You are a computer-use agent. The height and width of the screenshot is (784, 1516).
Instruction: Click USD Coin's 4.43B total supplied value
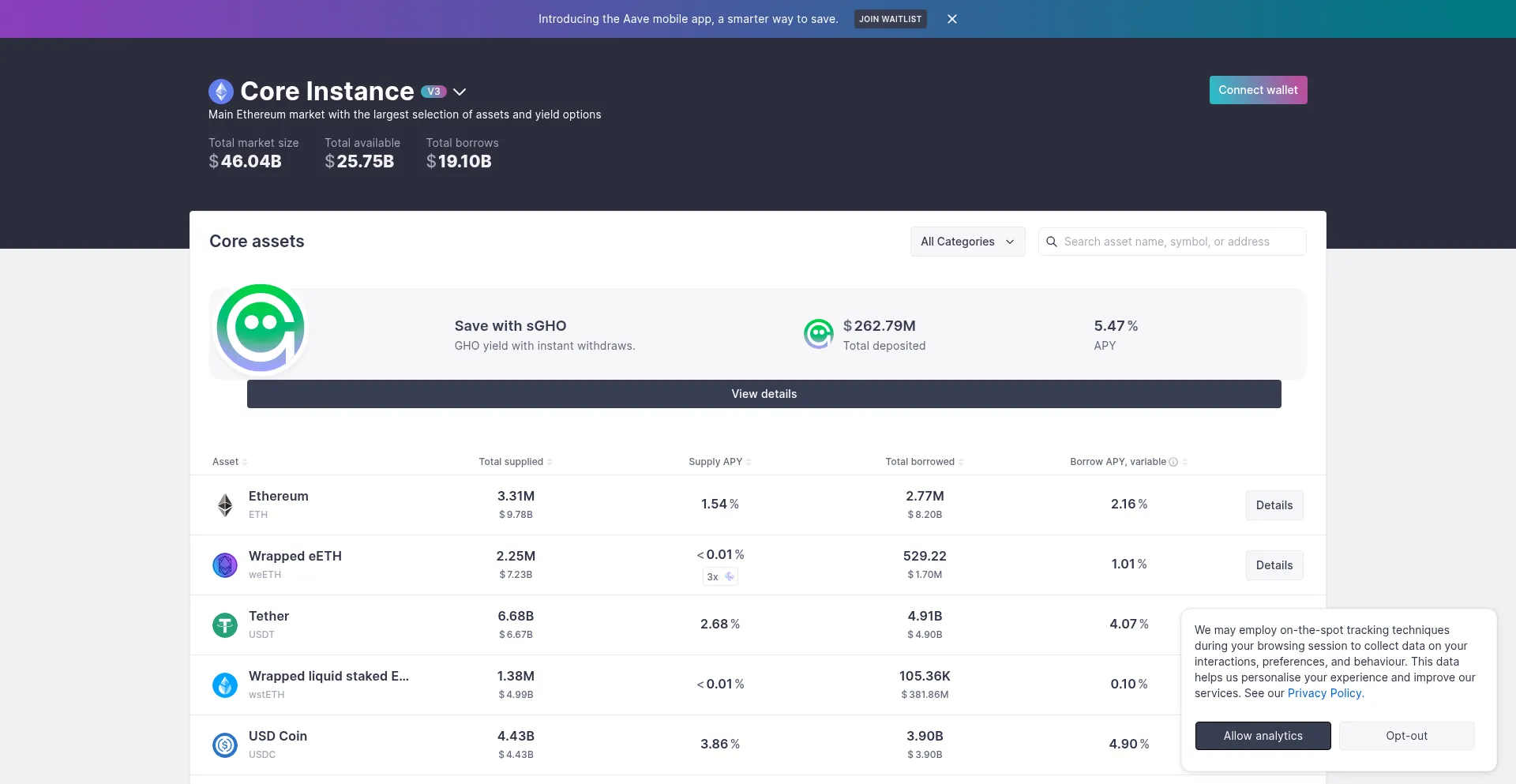[516, 736]
